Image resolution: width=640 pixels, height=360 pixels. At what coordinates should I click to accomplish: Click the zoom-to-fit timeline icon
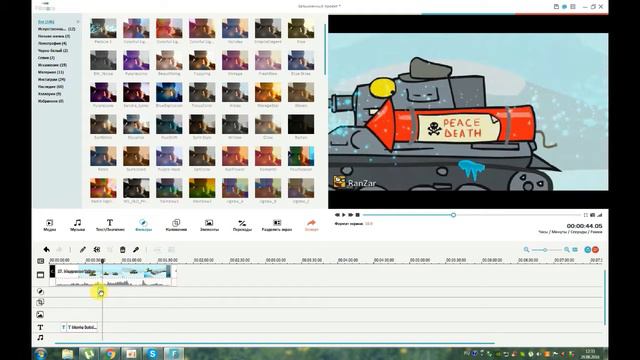click(575, 249)
